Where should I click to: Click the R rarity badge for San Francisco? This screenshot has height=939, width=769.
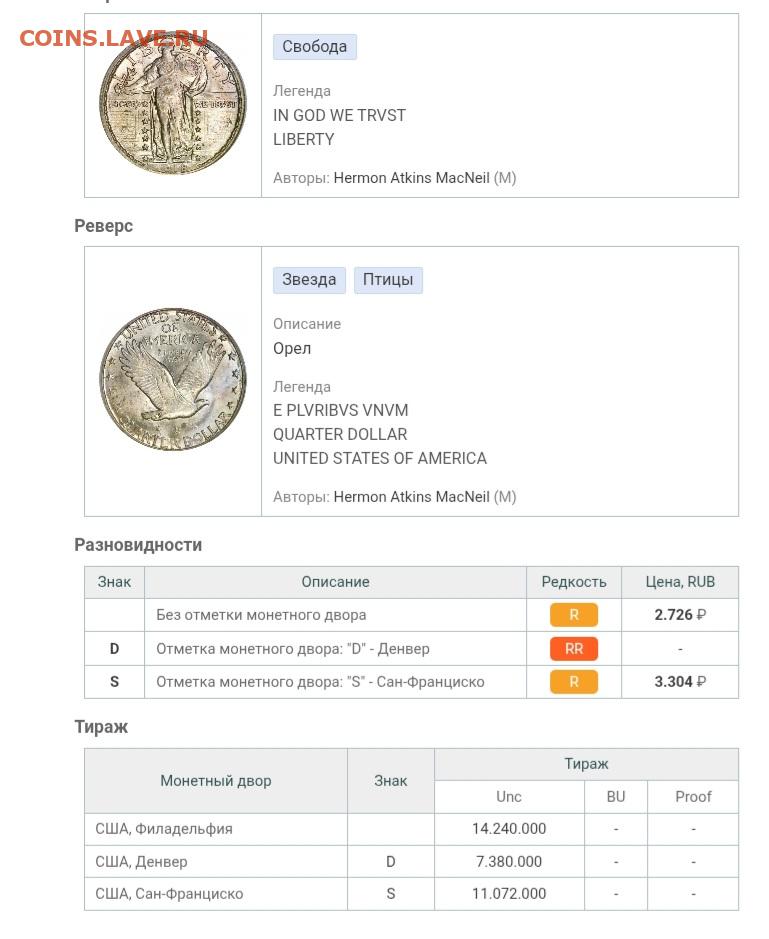(x=573, y=682)
